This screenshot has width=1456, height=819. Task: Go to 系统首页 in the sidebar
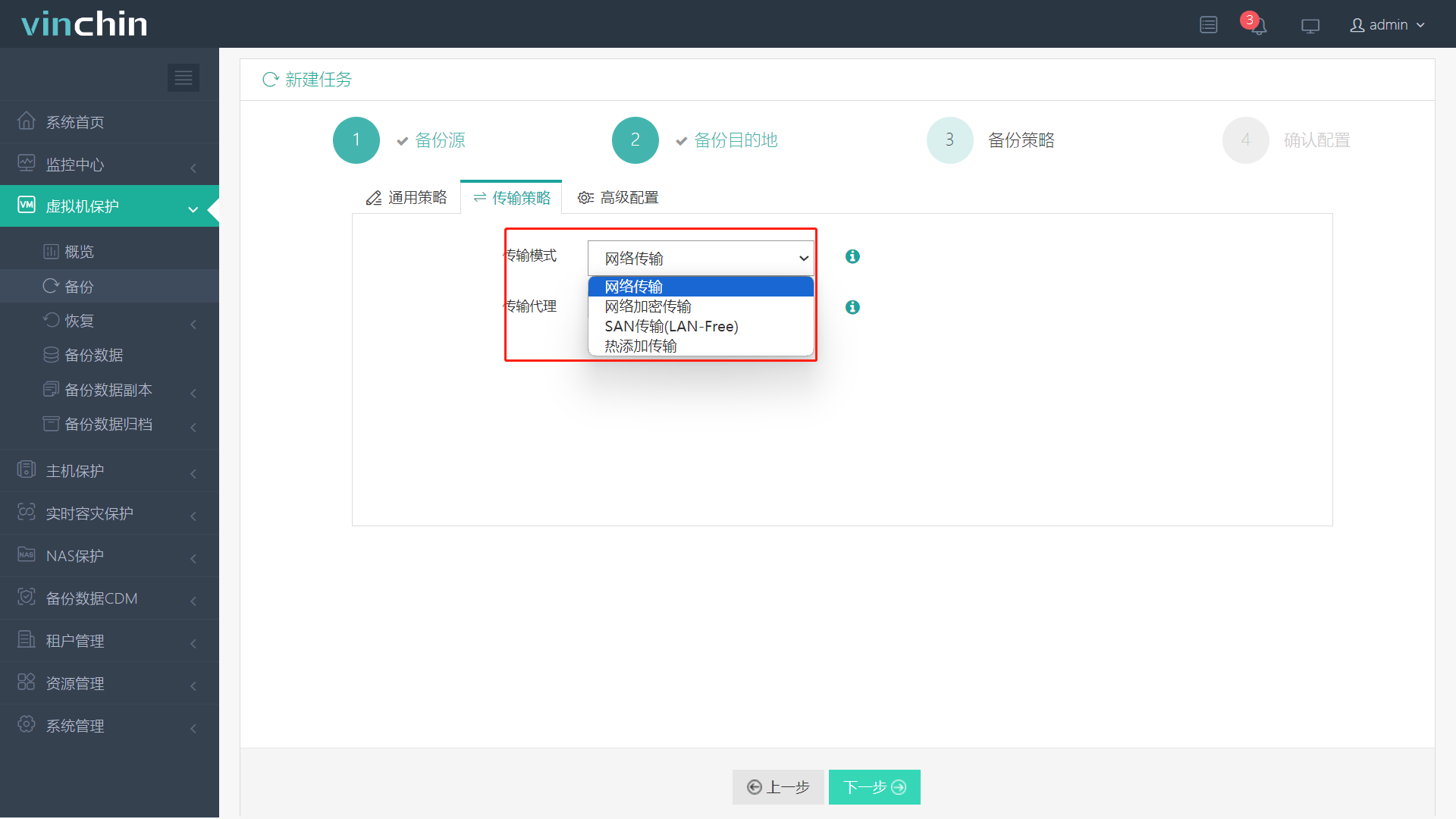point(109,122)
